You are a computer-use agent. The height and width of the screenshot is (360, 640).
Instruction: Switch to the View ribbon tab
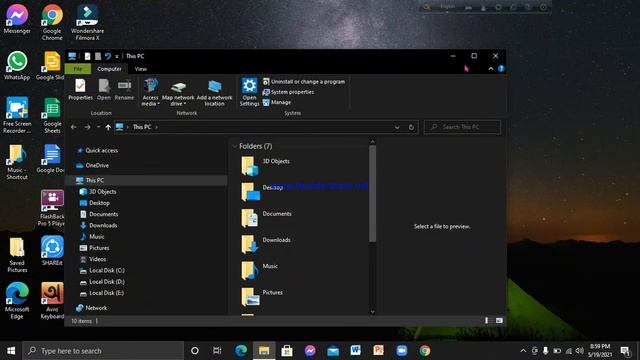pyautogui.click(x=141, y=69)
